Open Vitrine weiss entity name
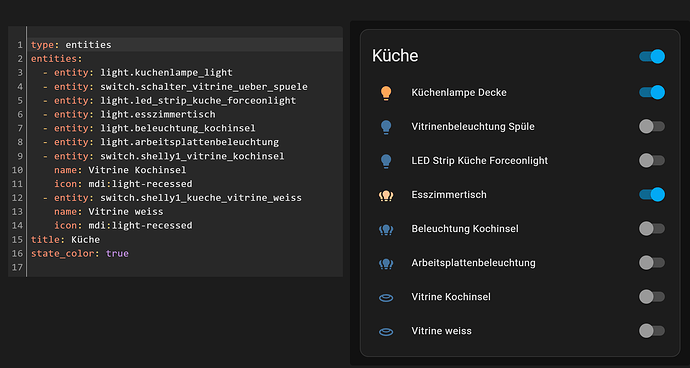 click(x=441, y=331)
